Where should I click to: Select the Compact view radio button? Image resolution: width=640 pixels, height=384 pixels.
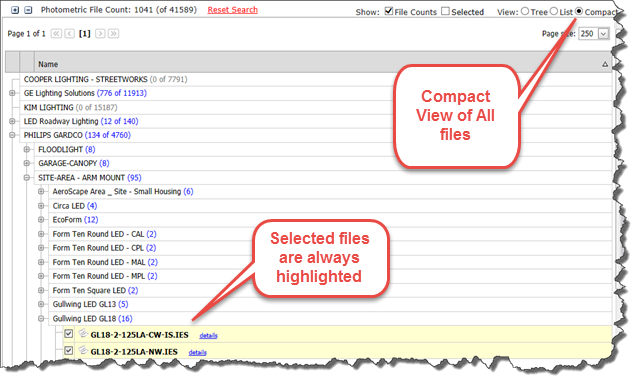pos(579,11)
